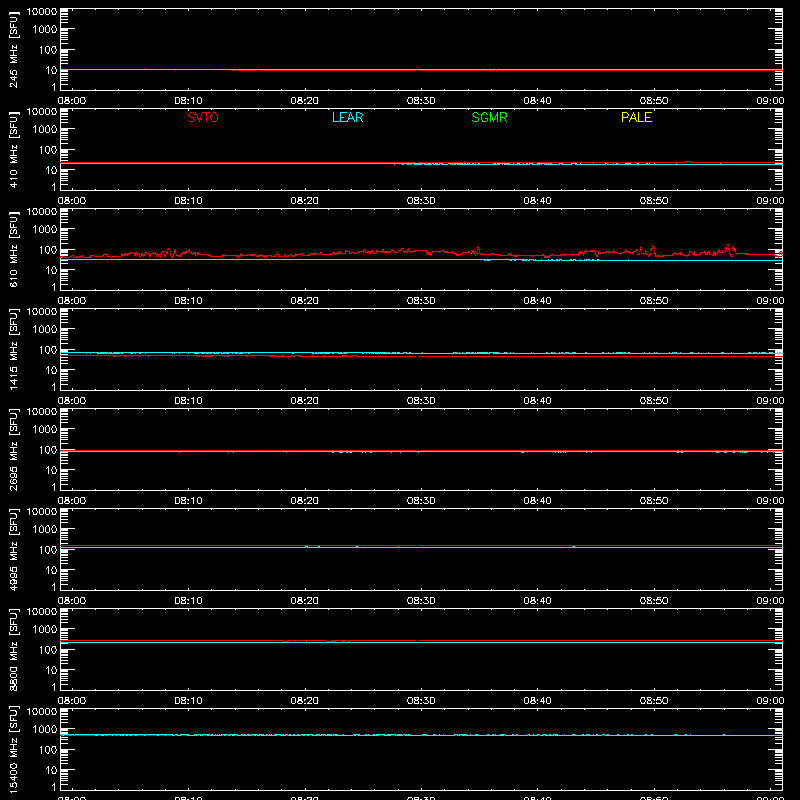Screen dimensions: 800x800
Task: Select the 410 MHz [SFU] axis label
Action: coord(13,149)
